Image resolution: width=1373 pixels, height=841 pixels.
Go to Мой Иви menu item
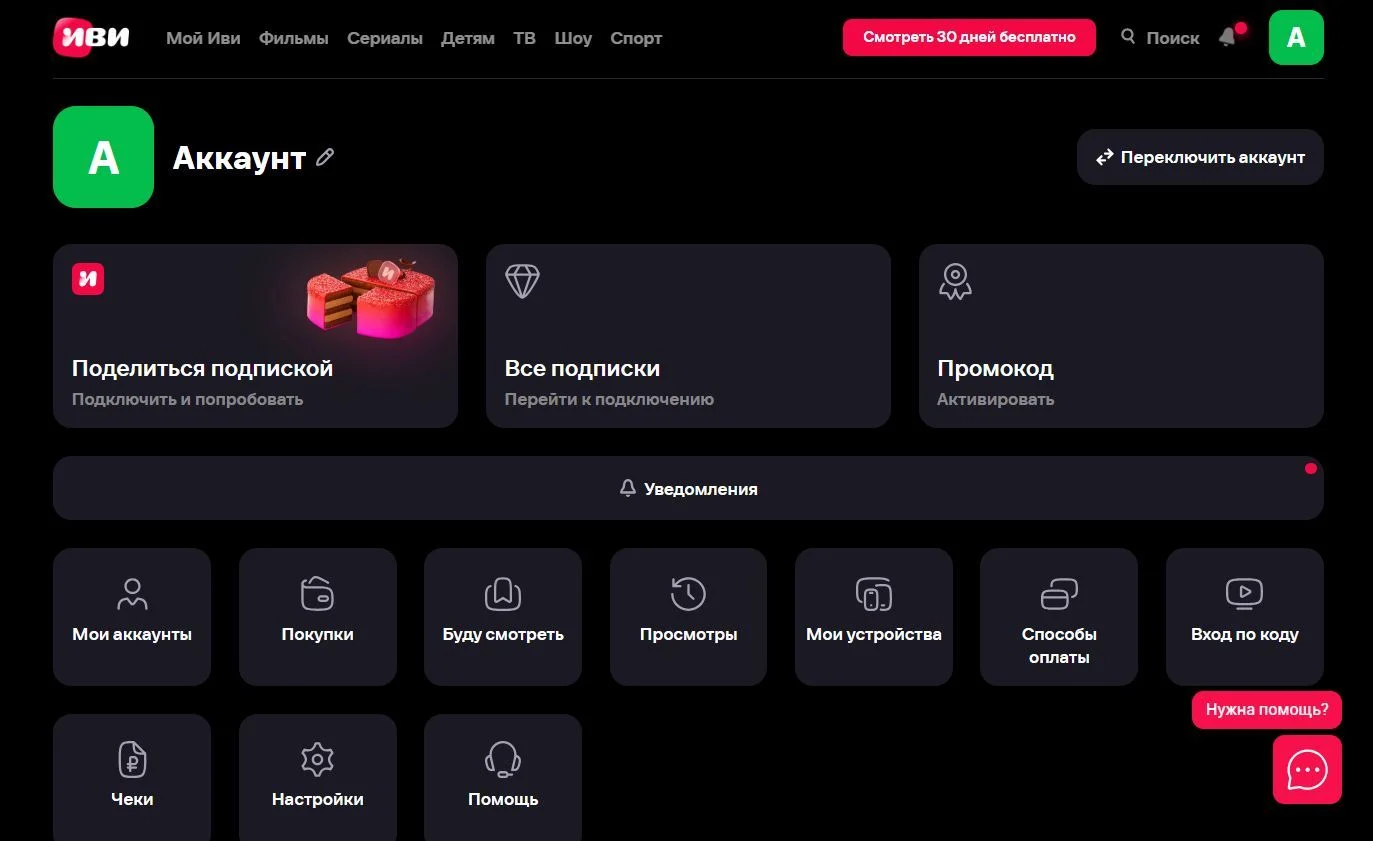pos(203,38)
